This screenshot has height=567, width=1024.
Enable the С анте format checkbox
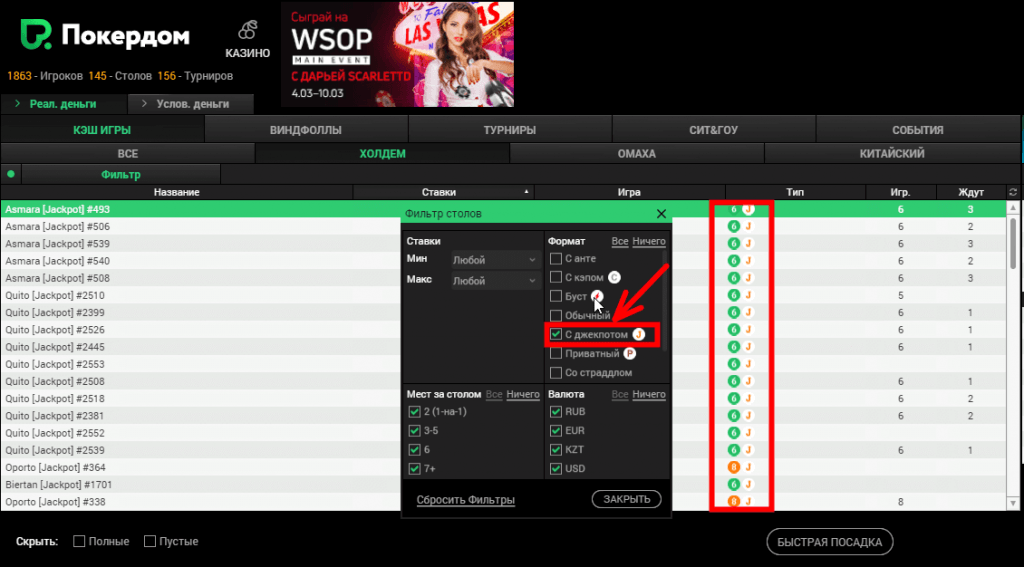[556, 259]
